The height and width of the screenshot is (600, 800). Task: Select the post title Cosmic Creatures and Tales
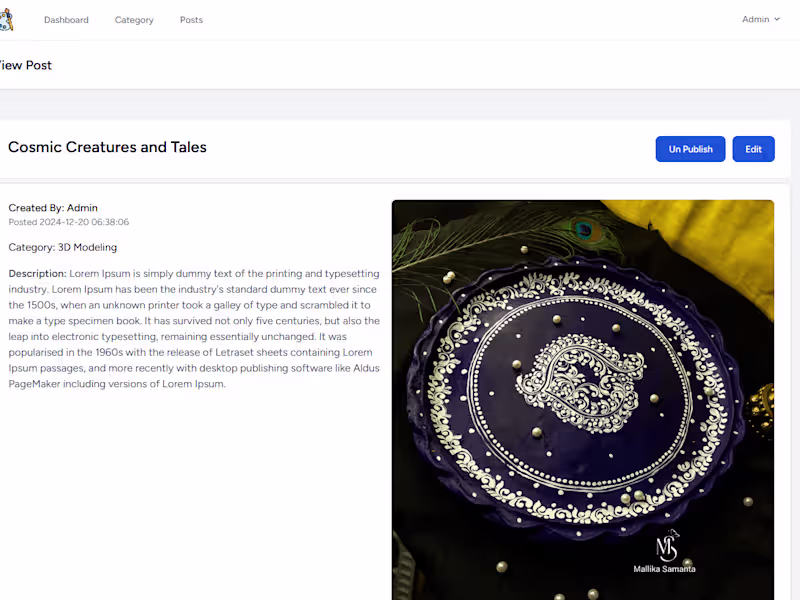pyautogui.click(x=107, y=147)
